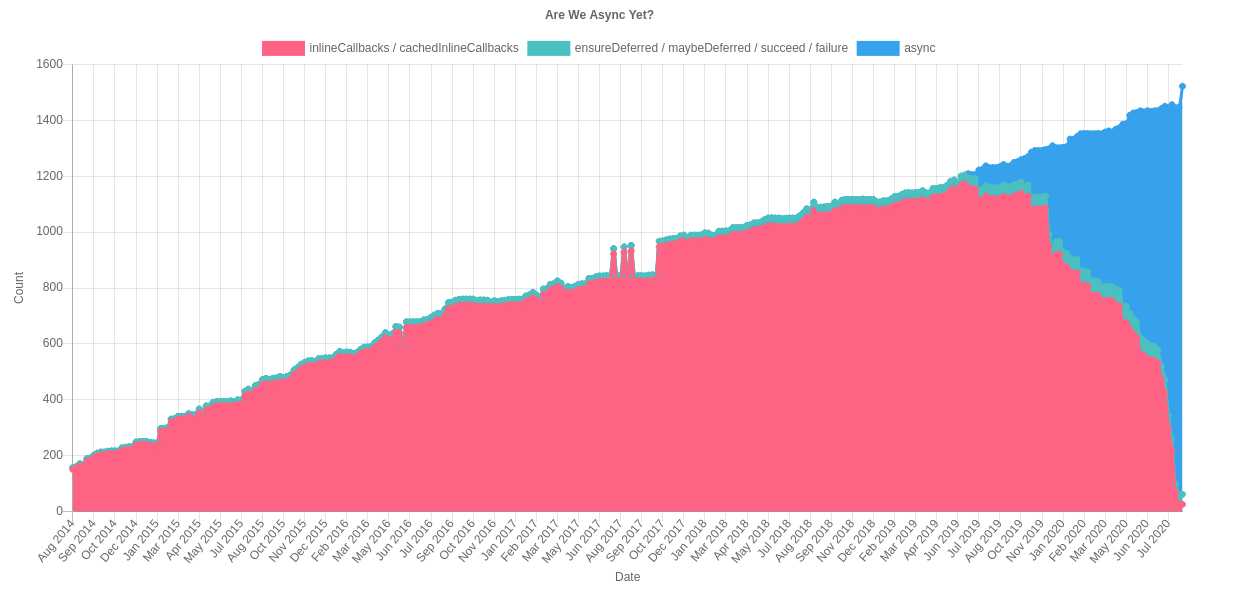The width and height of the screenshot is (1242, 597).
Task: Click the chart title 'Are We Async Yet?'
Action: pyautogui.click(x=599, y=15)
